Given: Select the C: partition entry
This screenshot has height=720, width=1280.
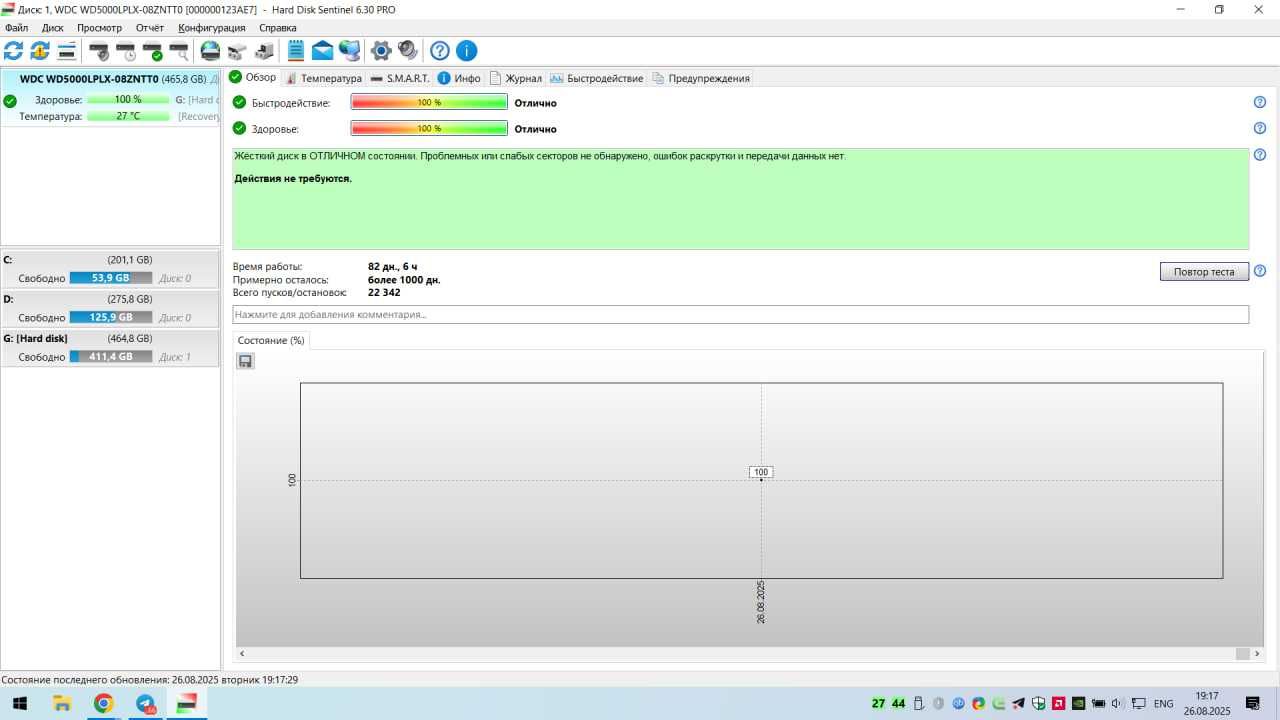Looking at the screenshot, I should point(110,269).
